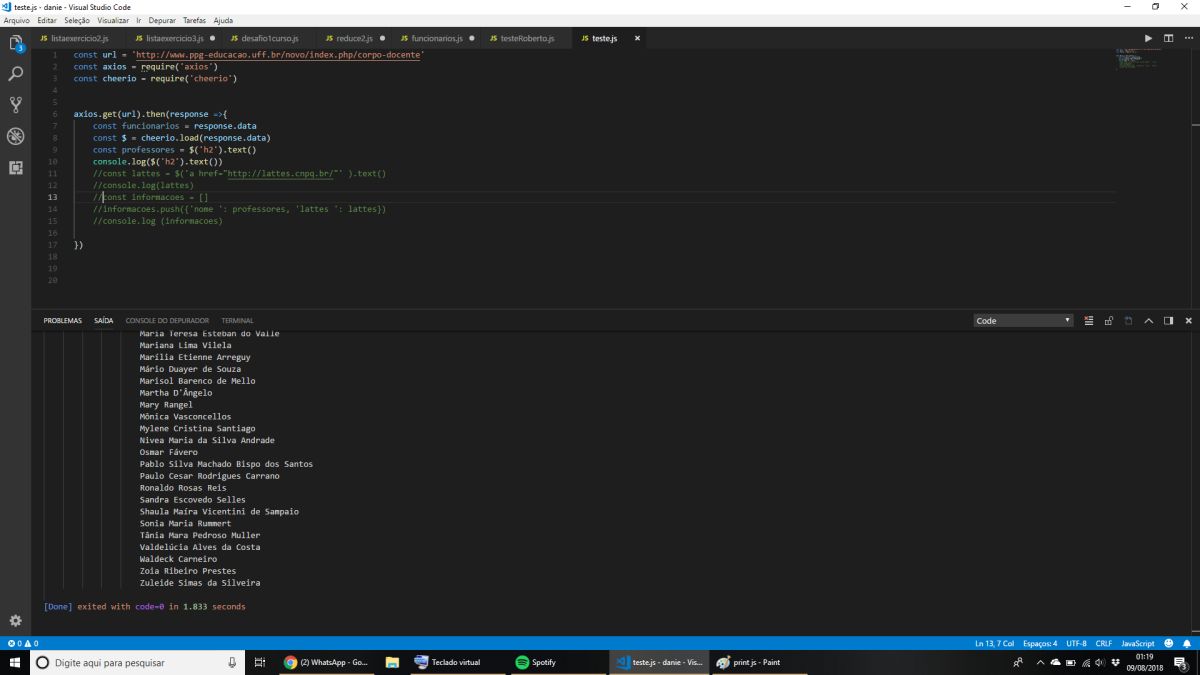1200x675 pixels.
Task: Click the Windows search box
Action: pos(137,662)
